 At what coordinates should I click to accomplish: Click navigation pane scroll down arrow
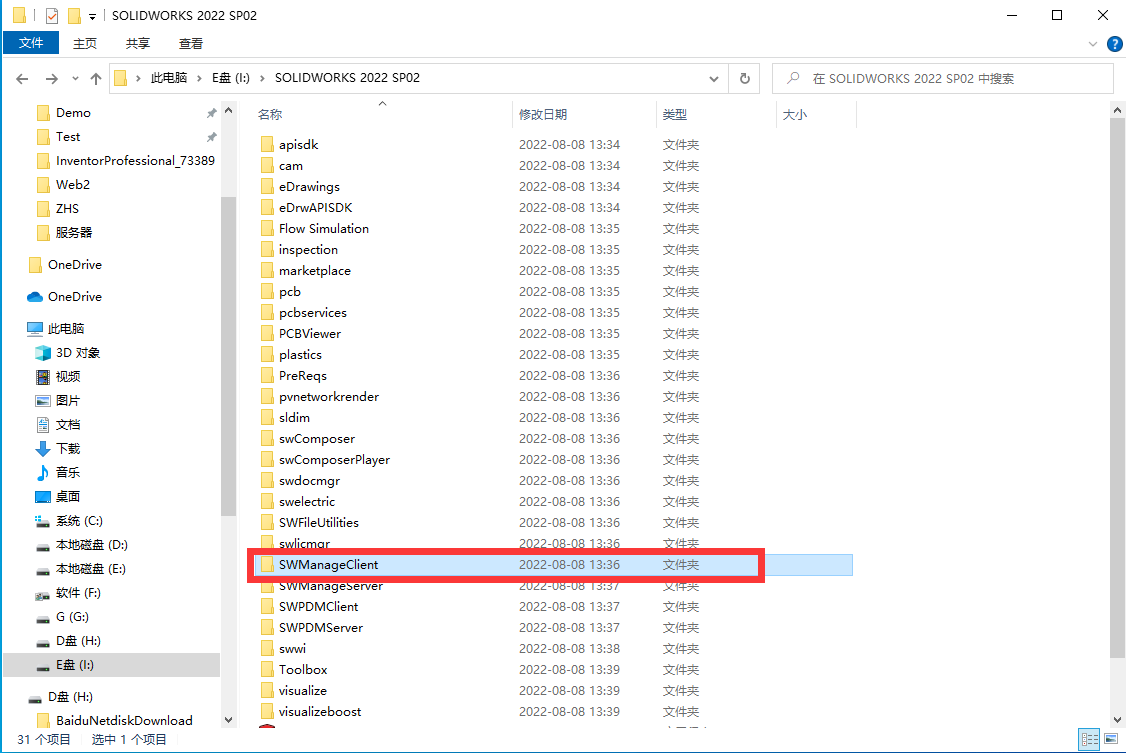click(x=228, y=719)
